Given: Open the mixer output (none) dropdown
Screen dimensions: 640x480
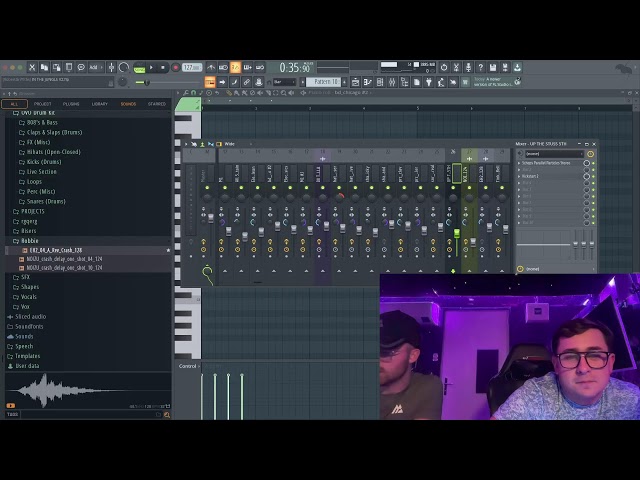Looking at the screenshot, I should [x=558, y=269].
